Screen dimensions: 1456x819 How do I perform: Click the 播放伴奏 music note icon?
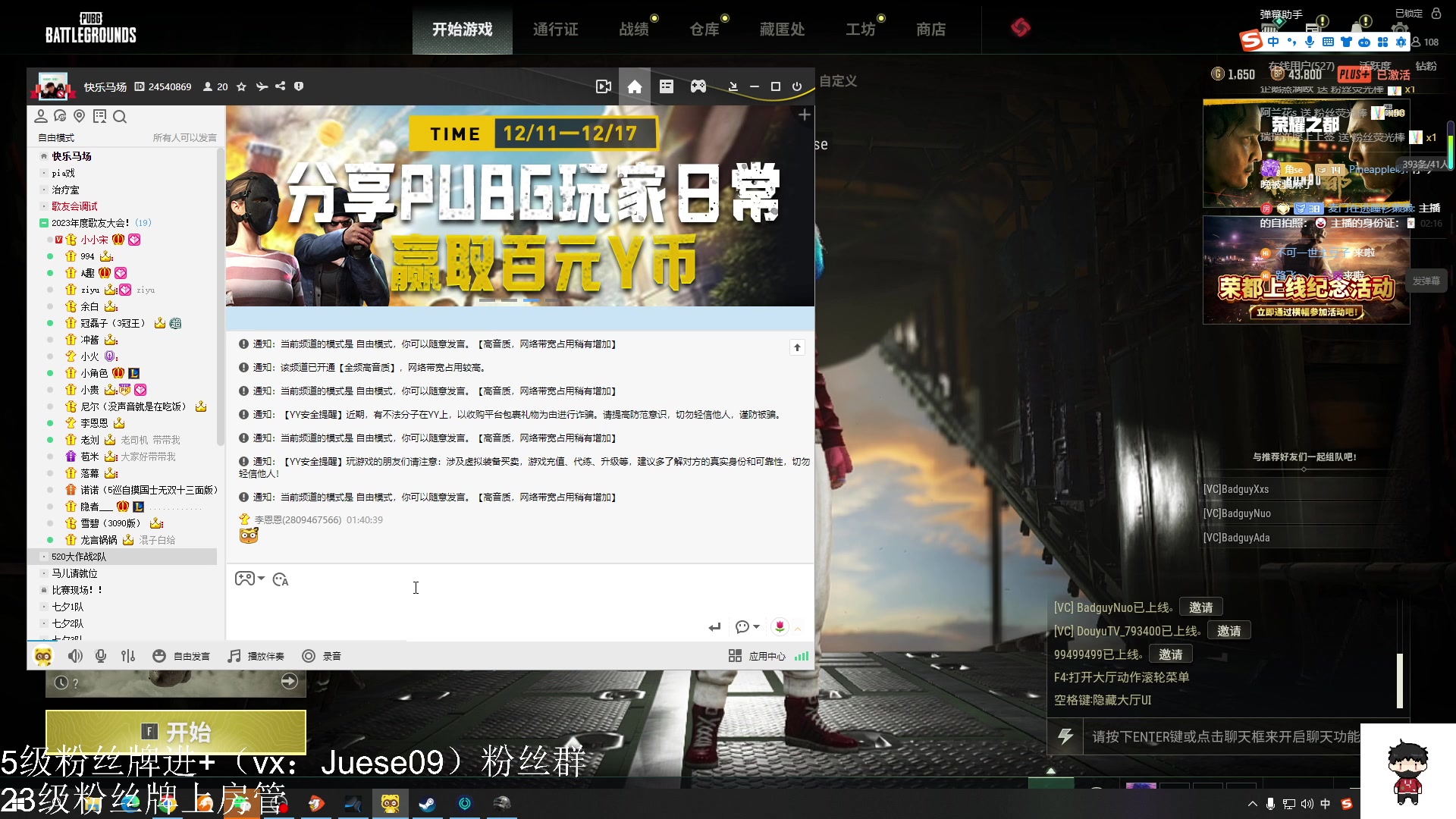234,656
